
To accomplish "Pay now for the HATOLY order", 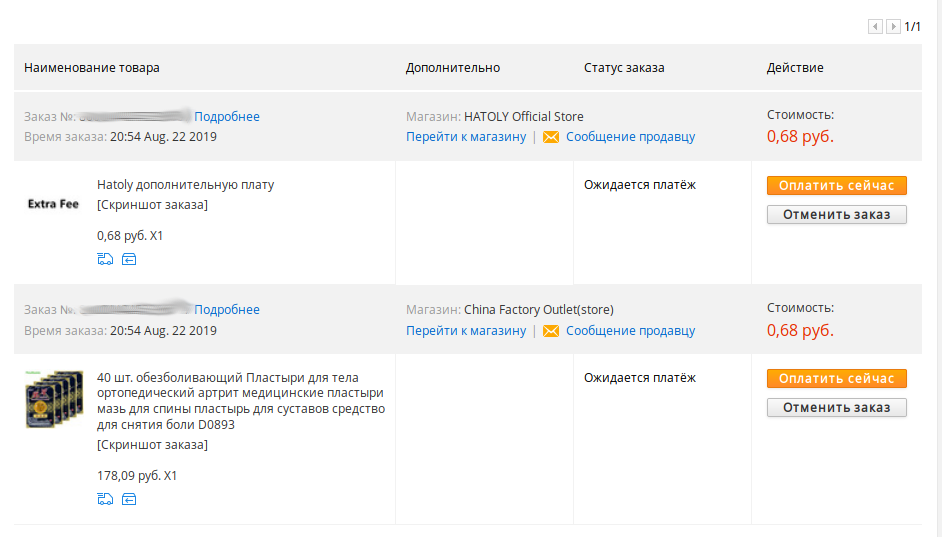I will point(837,186).
